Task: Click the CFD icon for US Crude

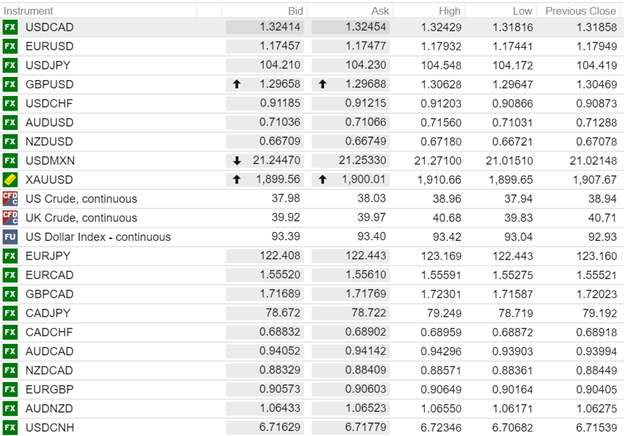Action: tap(10, 199)
